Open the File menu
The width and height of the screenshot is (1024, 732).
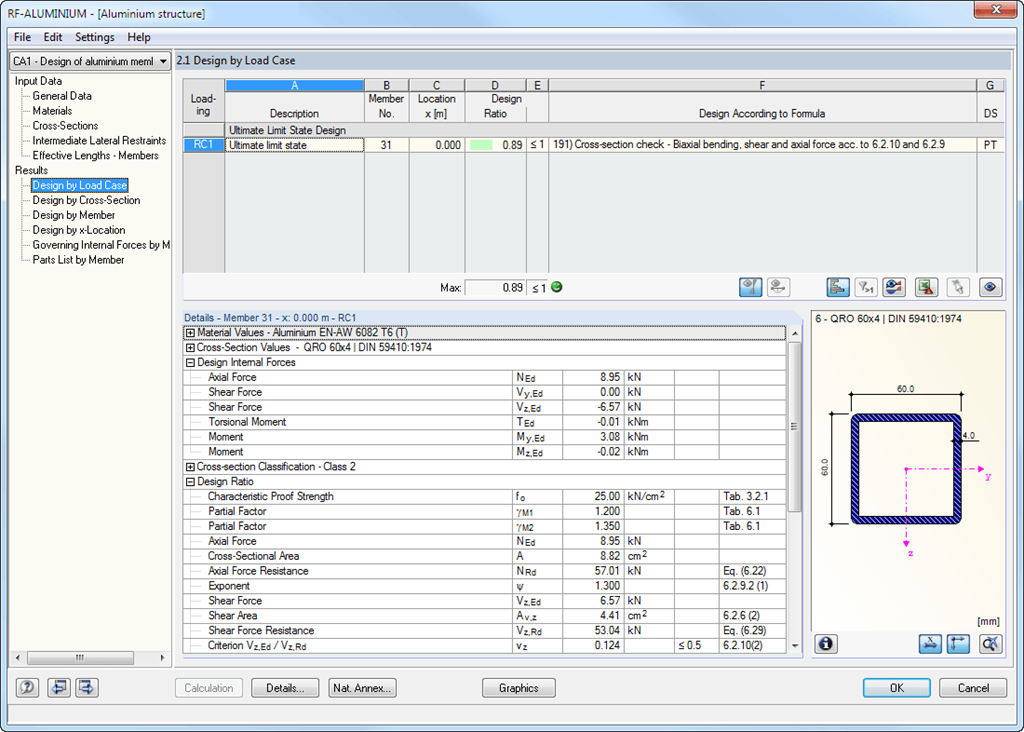[x=22, y=37]
